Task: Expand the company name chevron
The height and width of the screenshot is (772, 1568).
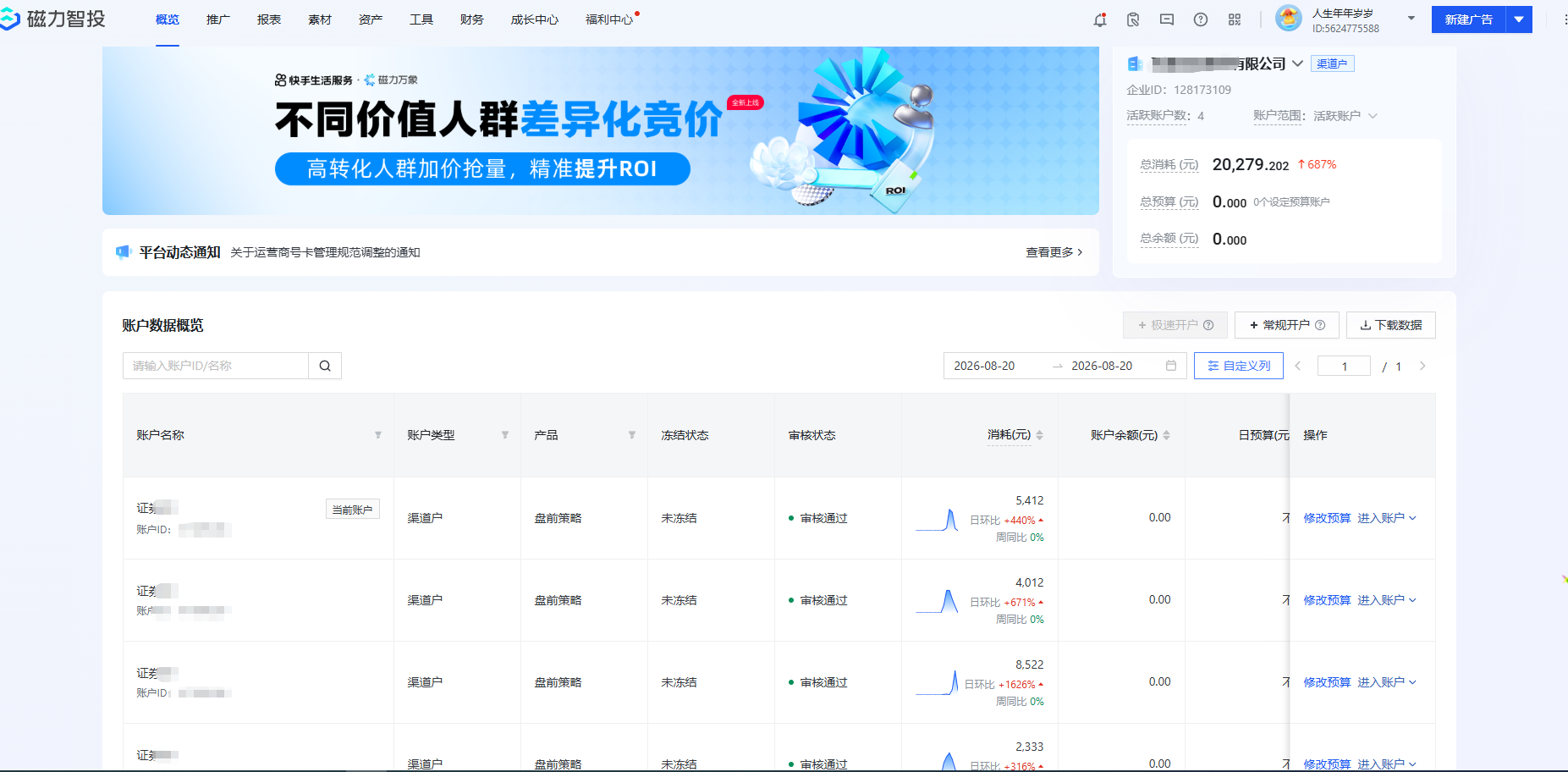Action: (x=1297, y=63)
